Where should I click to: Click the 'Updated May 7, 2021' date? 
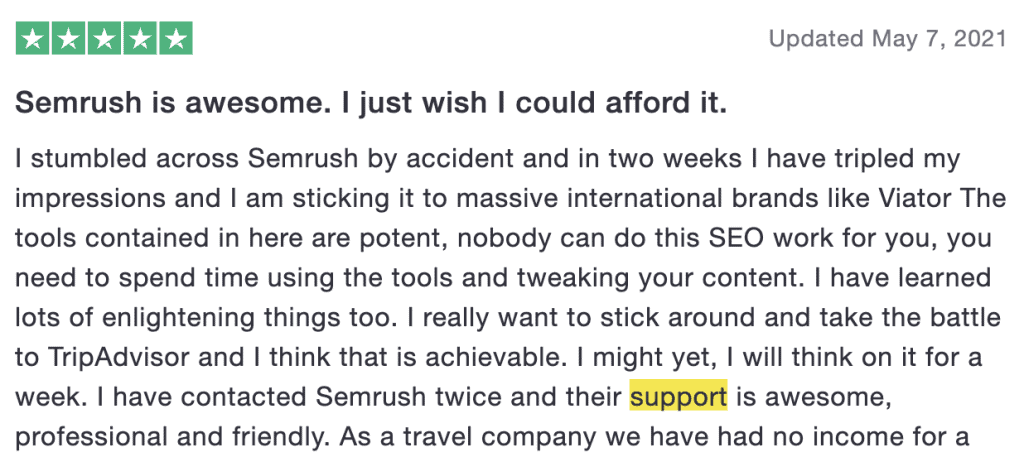tap(888, 39)
